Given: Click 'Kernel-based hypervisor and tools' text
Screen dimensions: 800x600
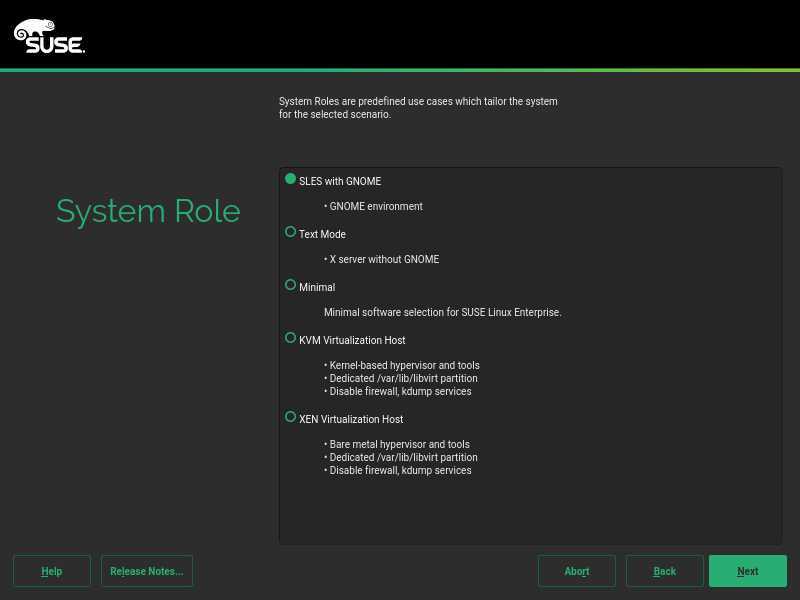Looking at the screenshot, I should click(x=405, y=365).
